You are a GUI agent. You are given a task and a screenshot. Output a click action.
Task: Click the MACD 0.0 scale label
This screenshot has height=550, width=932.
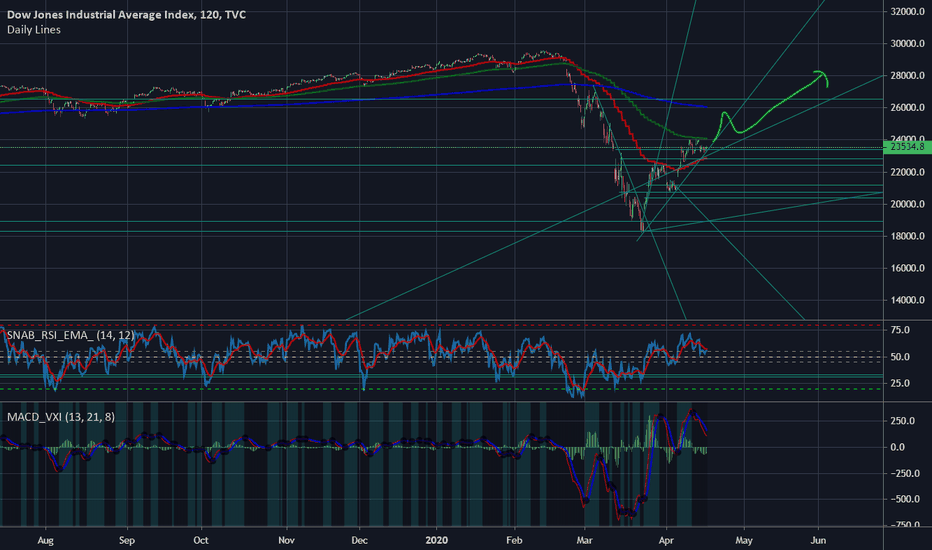[x=897, y=447]
